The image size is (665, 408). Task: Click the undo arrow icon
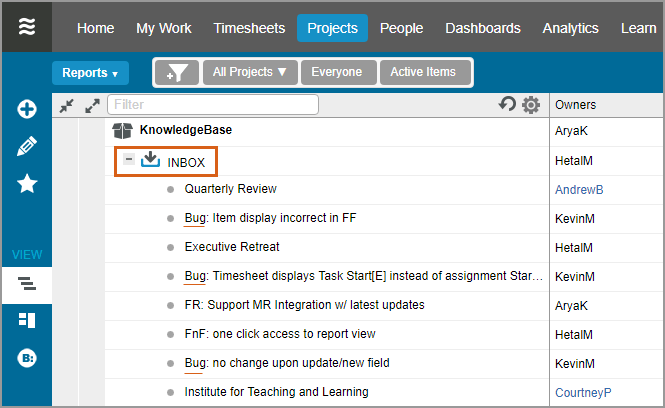click(x=507, y=104)
